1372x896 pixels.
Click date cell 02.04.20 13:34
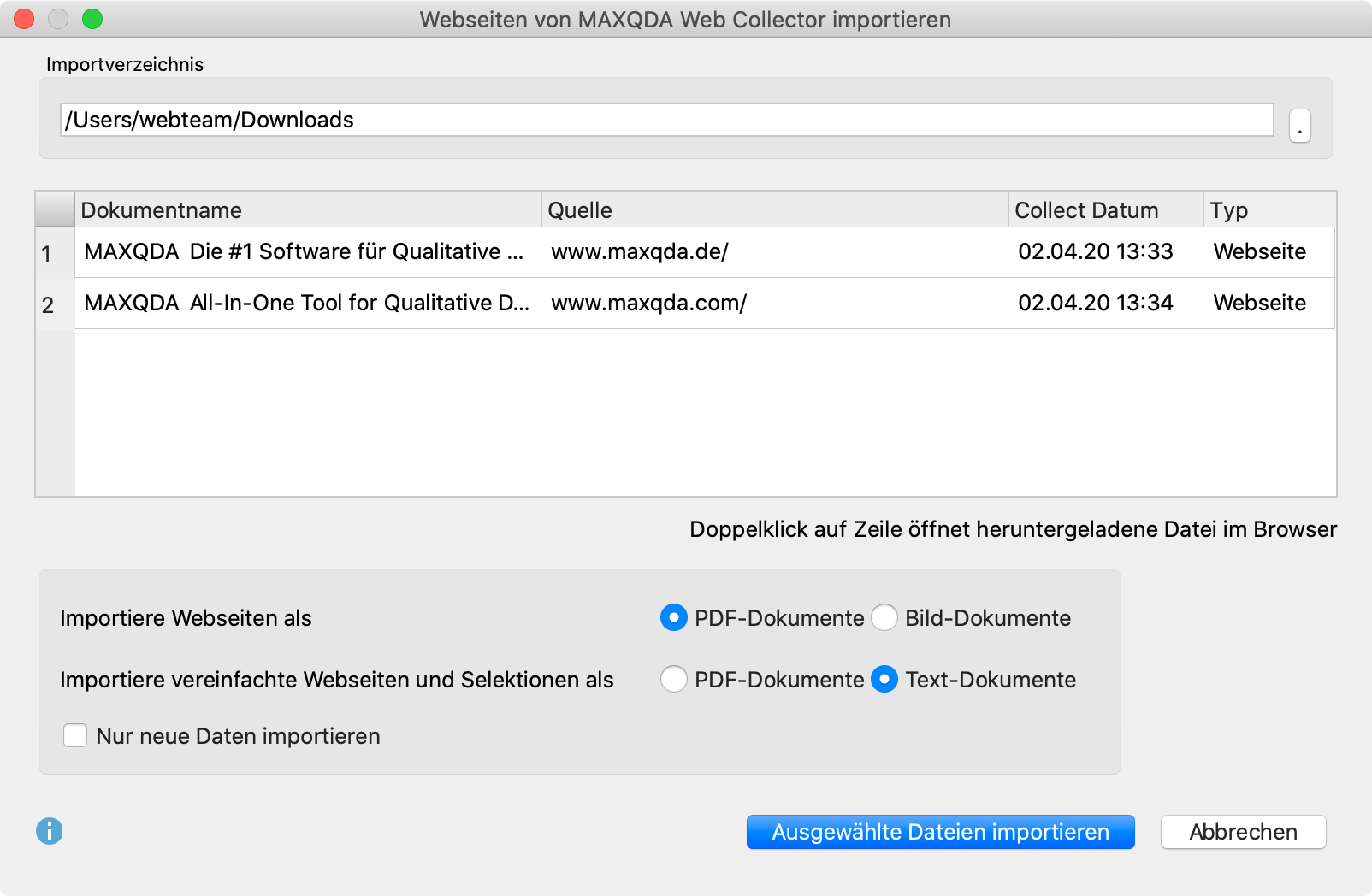(x=1106, y=304)
